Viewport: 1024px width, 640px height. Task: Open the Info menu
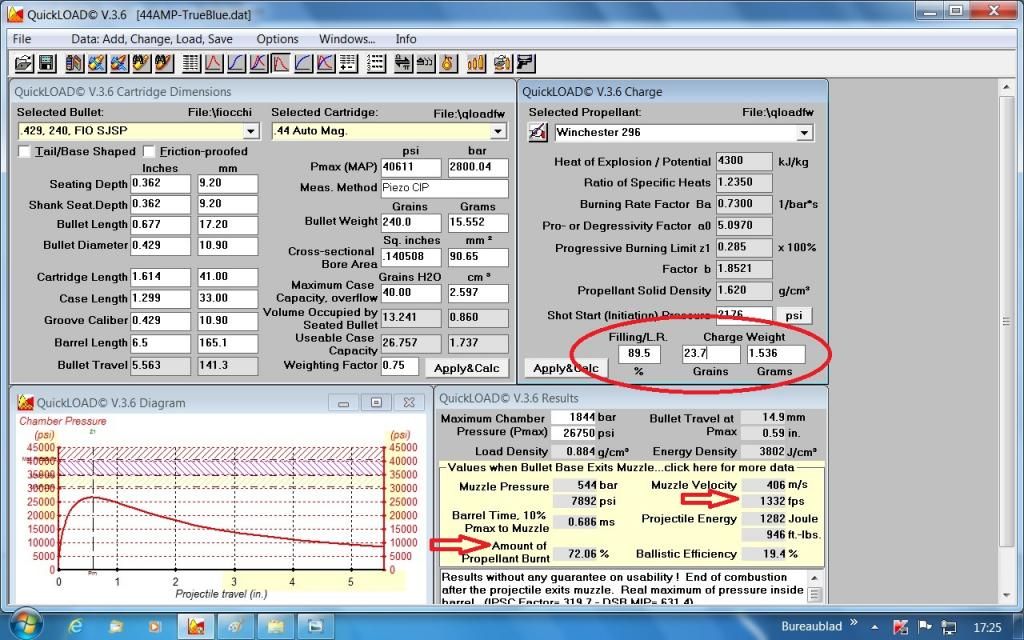pos(406,39)
